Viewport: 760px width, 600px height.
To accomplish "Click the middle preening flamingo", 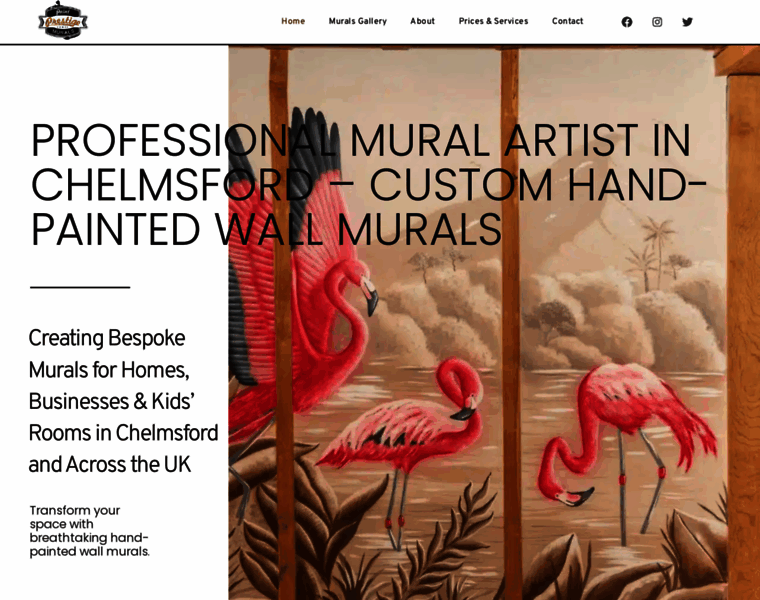I will pyautogui.click(x=405, y=436).
